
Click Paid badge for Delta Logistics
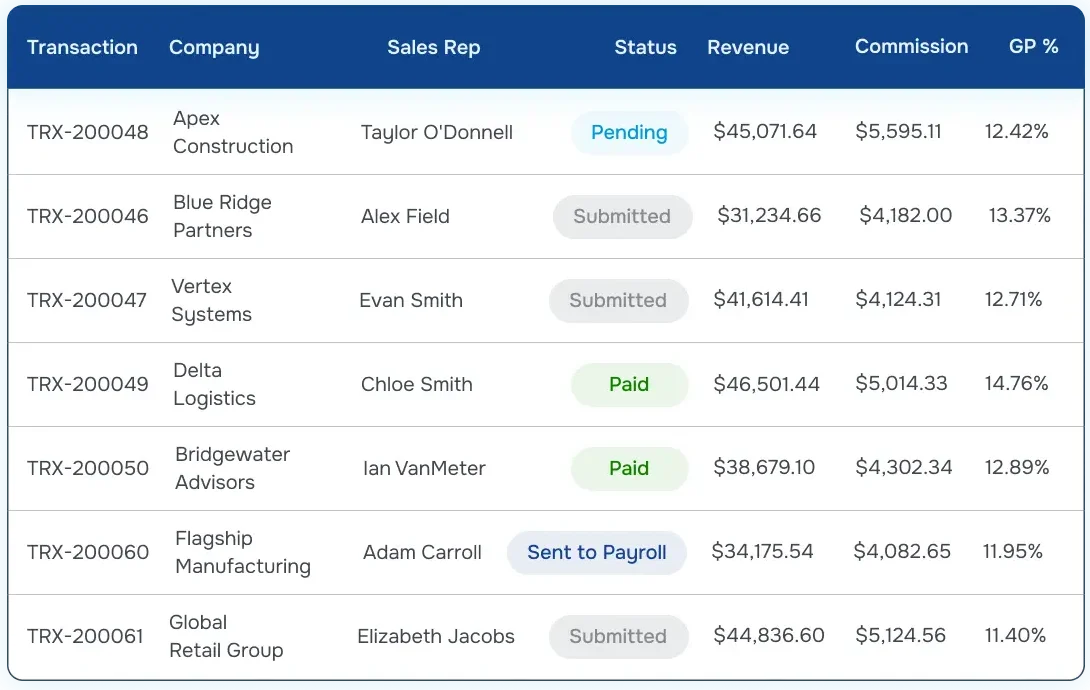629,384
